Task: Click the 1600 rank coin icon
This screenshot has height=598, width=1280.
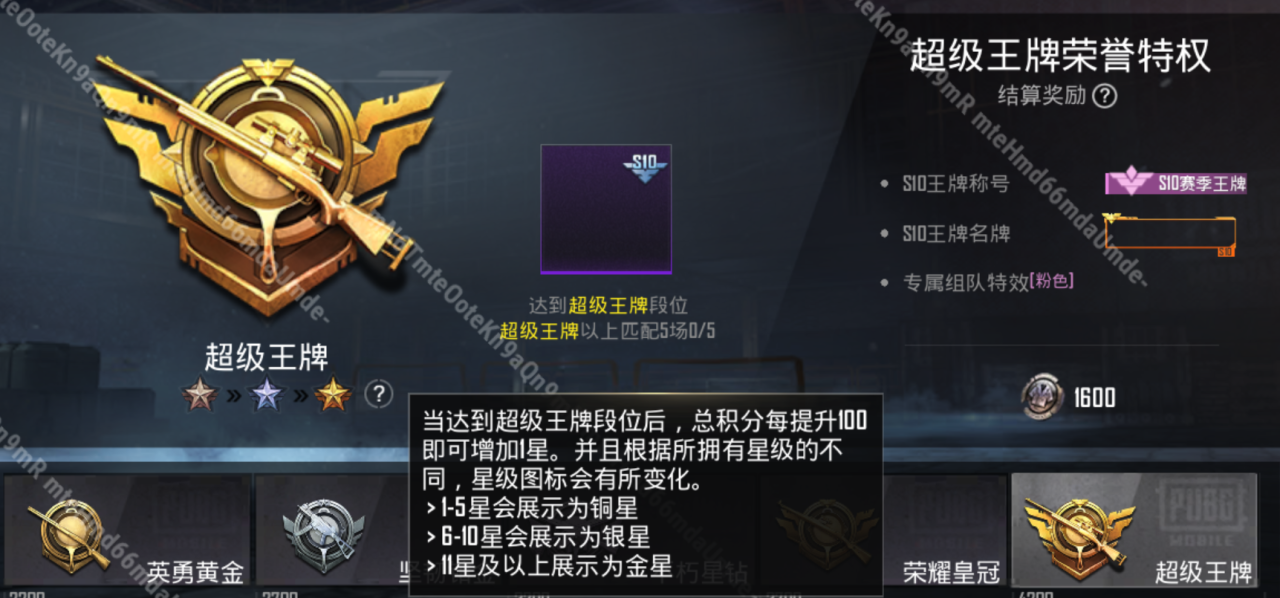Action: pos(1041,398)
